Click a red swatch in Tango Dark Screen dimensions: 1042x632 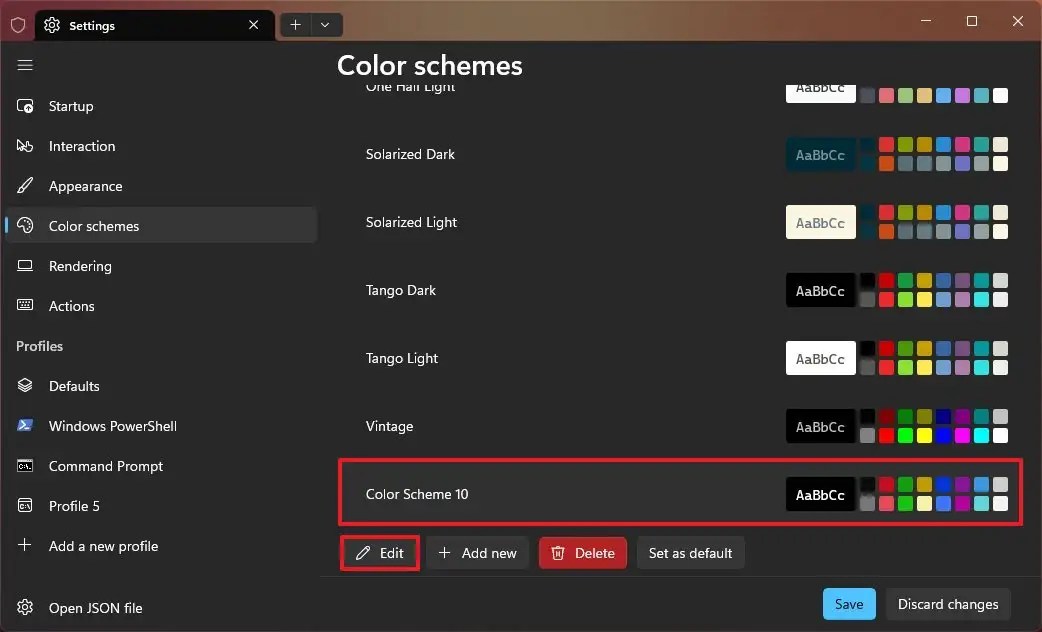pyautogui.click(x=886, y=281)
